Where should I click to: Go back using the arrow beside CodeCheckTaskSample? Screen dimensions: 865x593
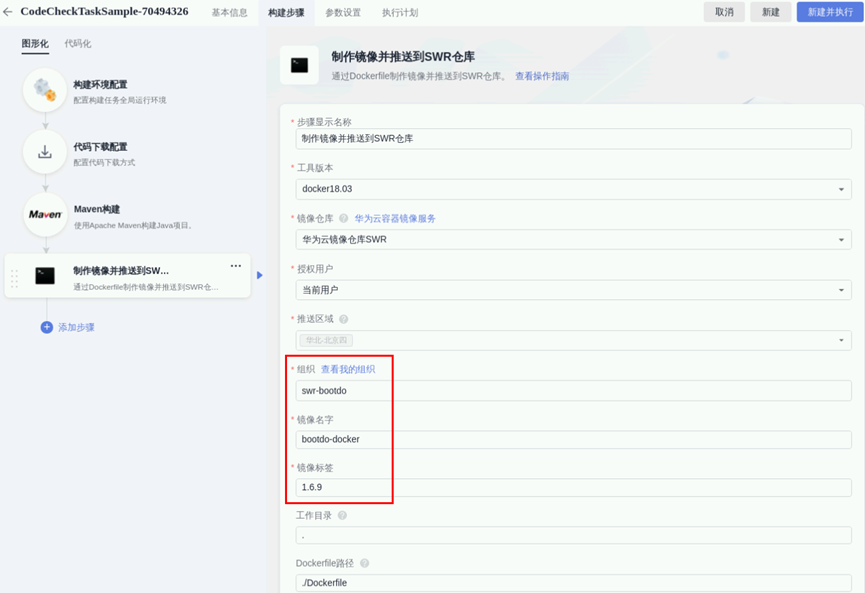[x=8, y=12]
